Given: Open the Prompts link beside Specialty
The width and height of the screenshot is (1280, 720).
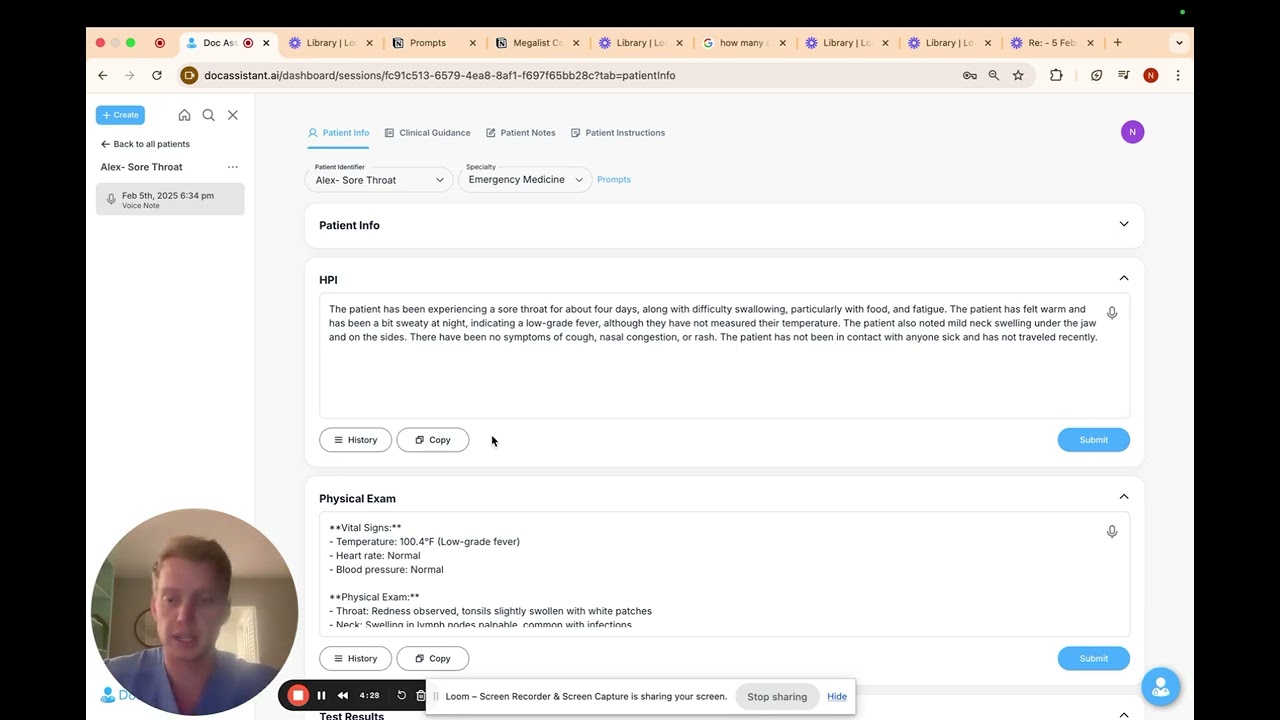Looking at the screenshot, I should [614, 179].
